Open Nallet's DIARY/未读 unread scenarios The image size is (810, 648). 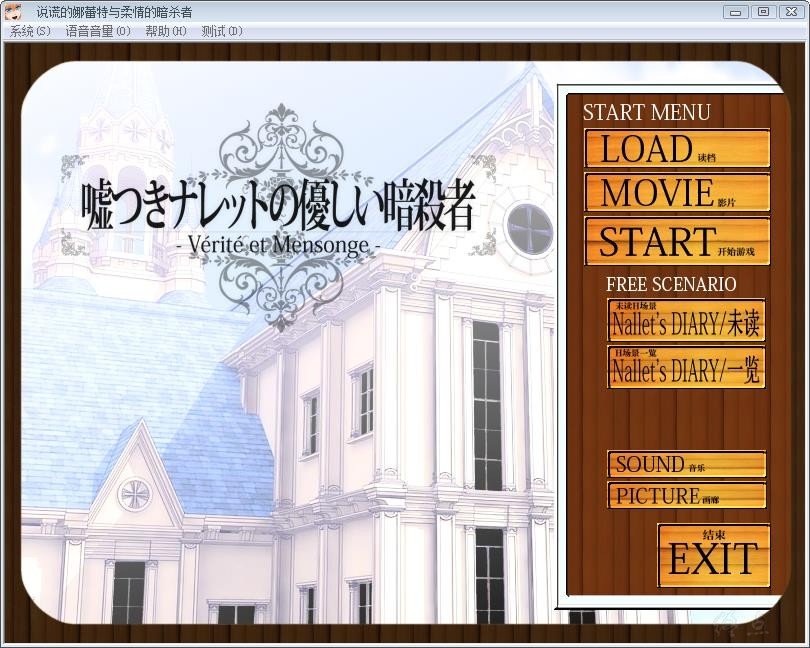[x=686, y=321]
